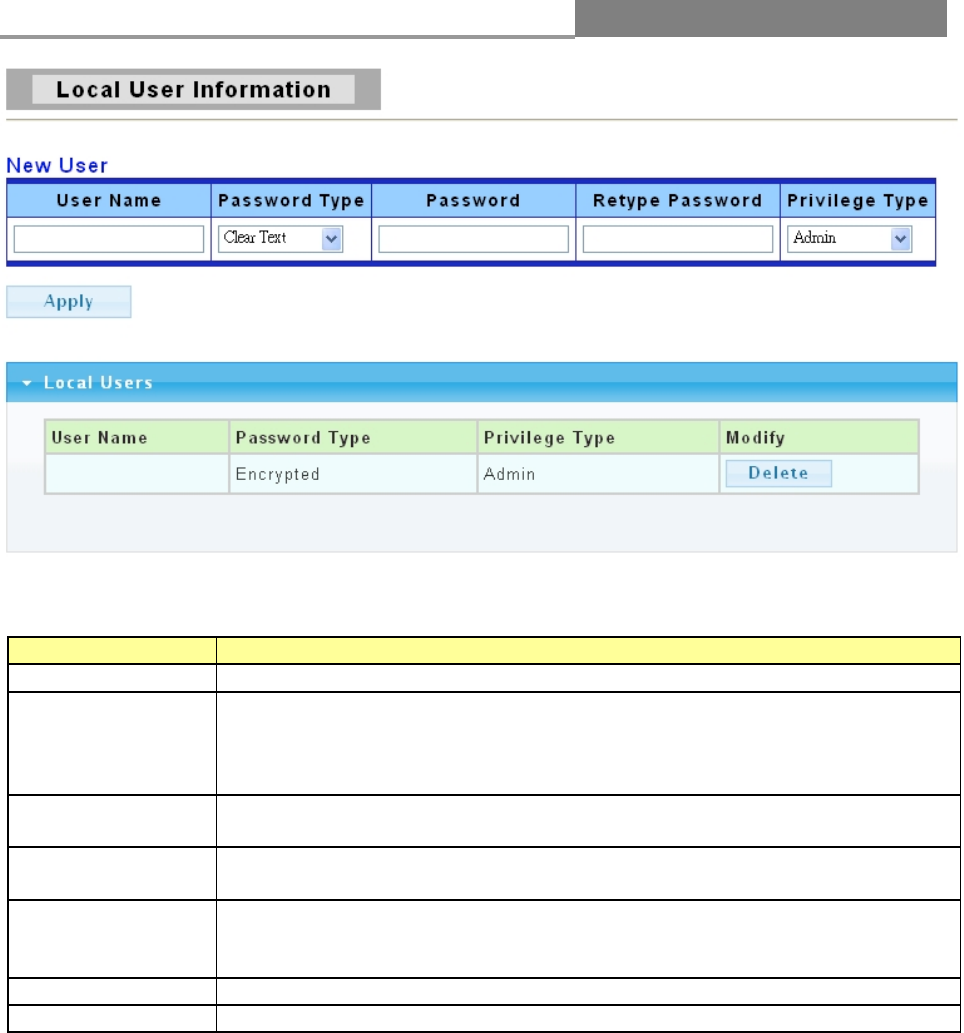Open the Password Type dropdown showing Clear Text
The width and height of the screenshot is (964, 1033).
[x=280, y=238]
